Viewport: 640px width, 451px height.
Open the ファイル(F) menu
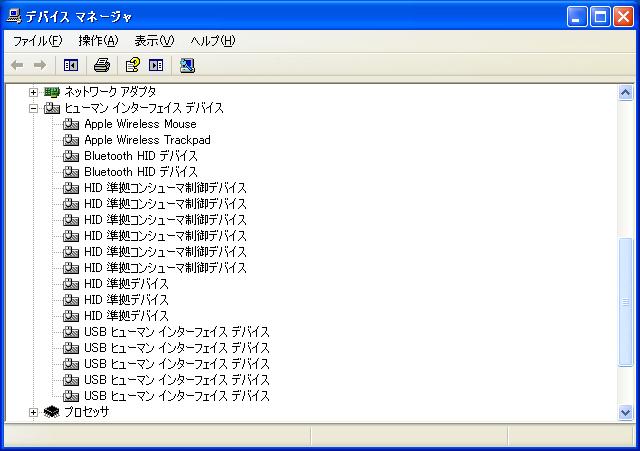tap(37, 41)
